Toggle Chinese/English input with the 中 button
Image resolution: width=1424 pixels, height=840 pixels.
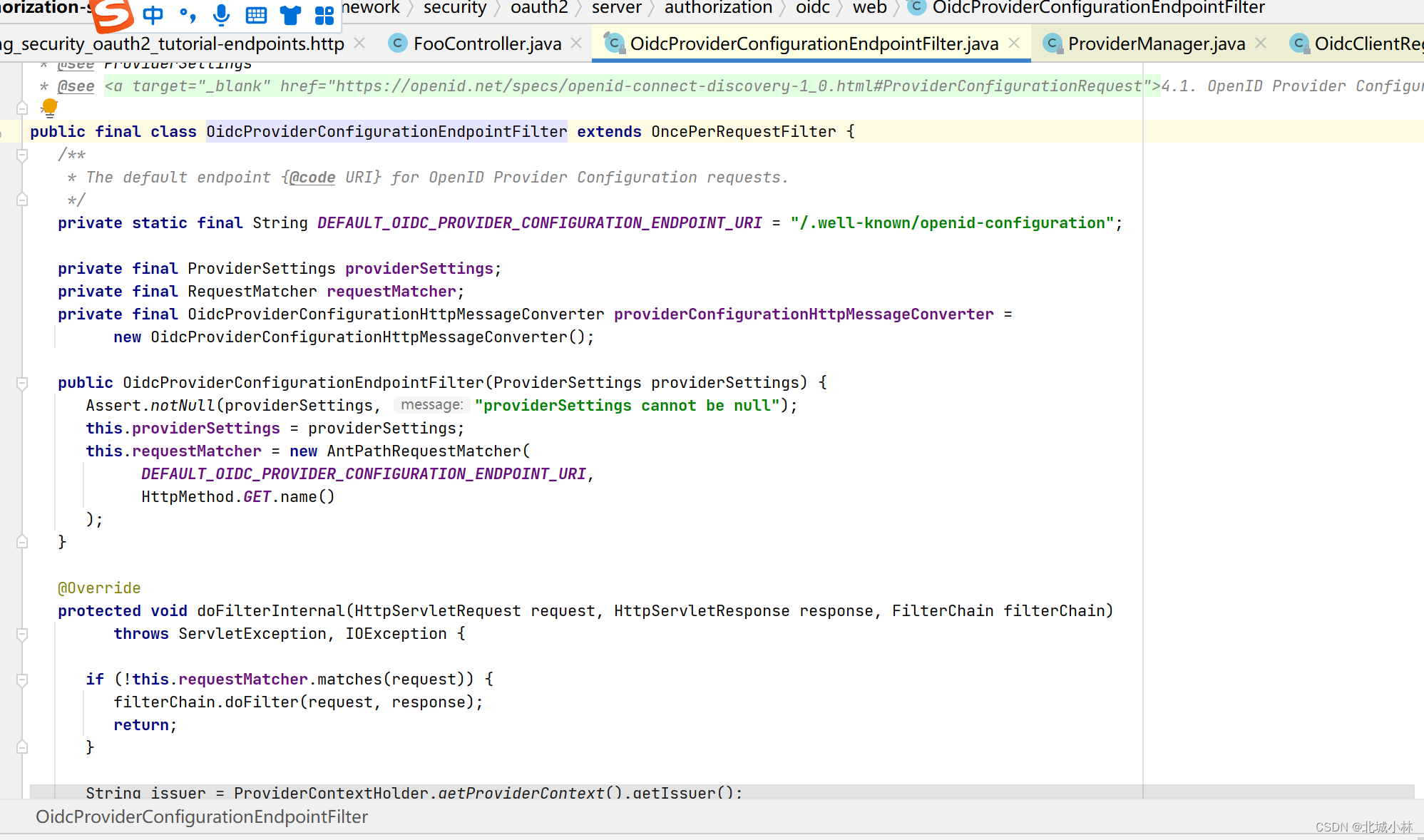pyautogui.click(x=153, y=14)
